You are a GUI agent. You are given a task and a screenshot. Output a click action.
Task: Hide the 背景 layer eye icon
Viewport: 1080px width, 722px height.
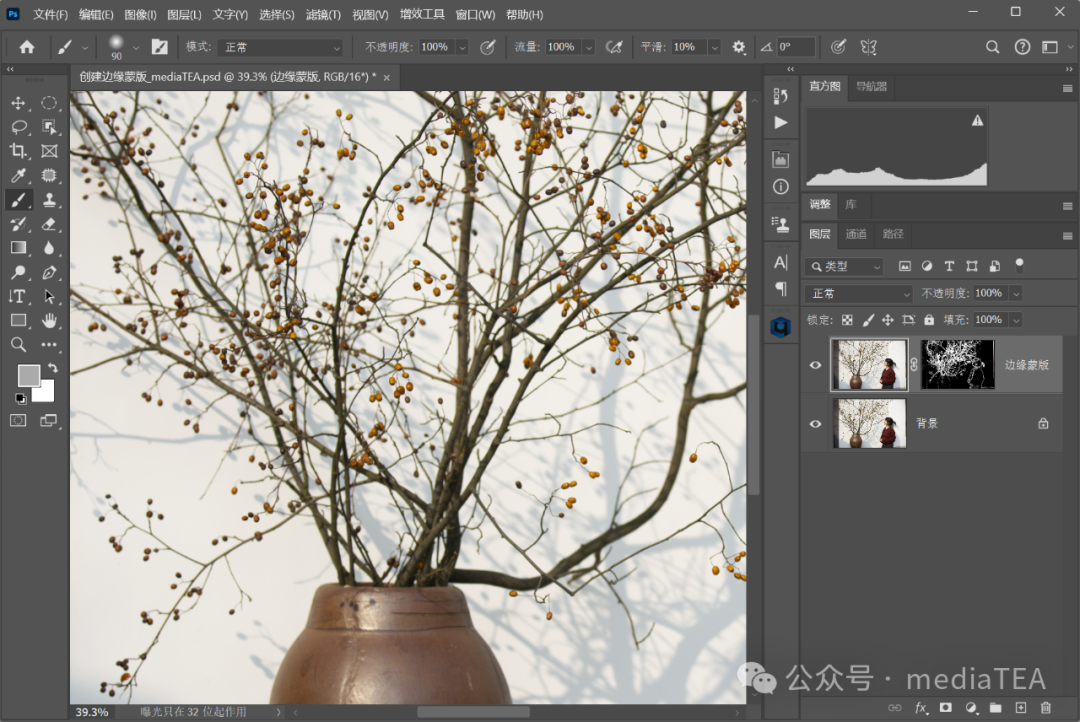pyautogui.click(x=816, y=424)
